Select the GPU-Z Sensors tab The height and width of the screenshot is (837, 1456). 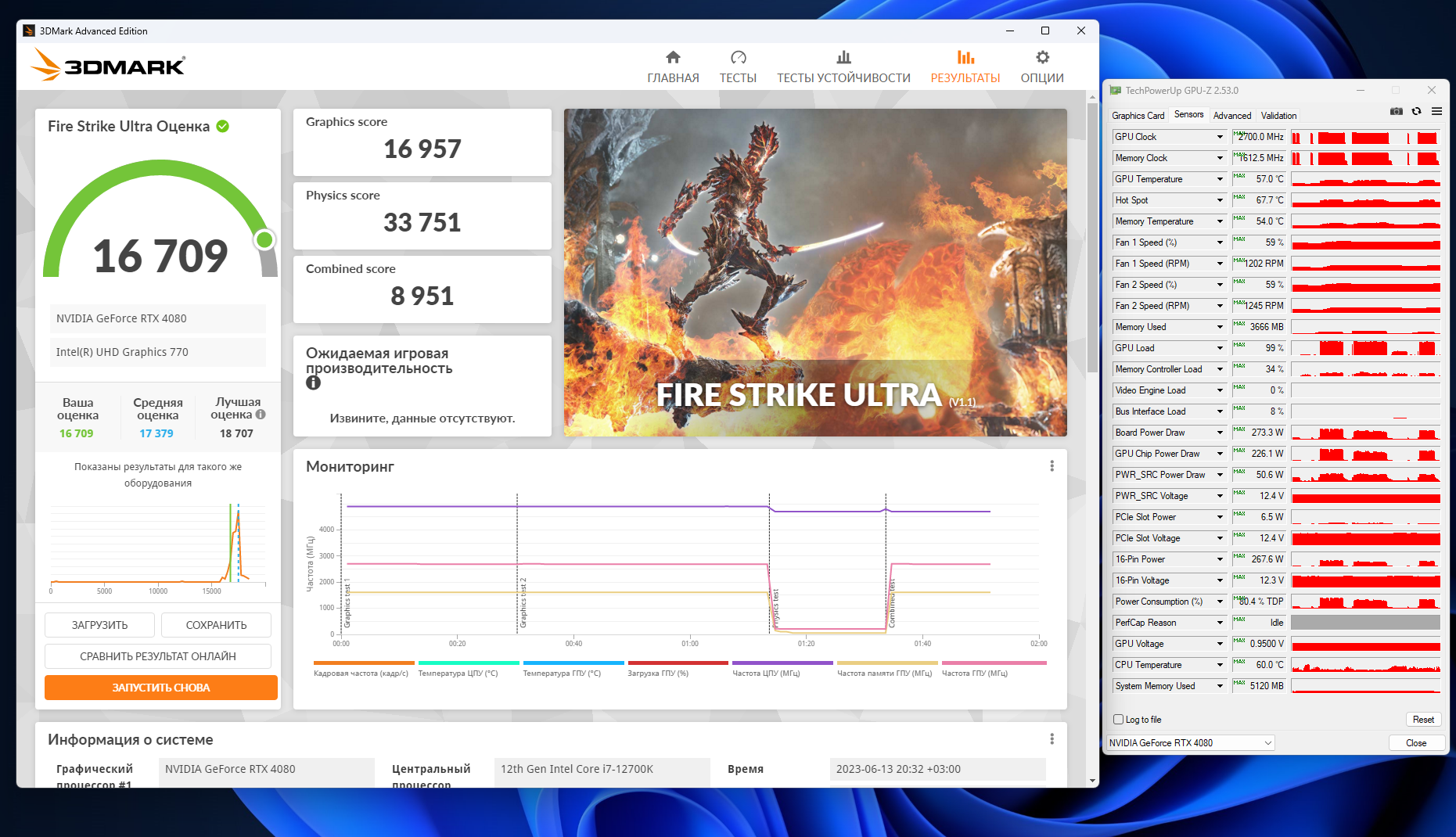(1189, 114)
